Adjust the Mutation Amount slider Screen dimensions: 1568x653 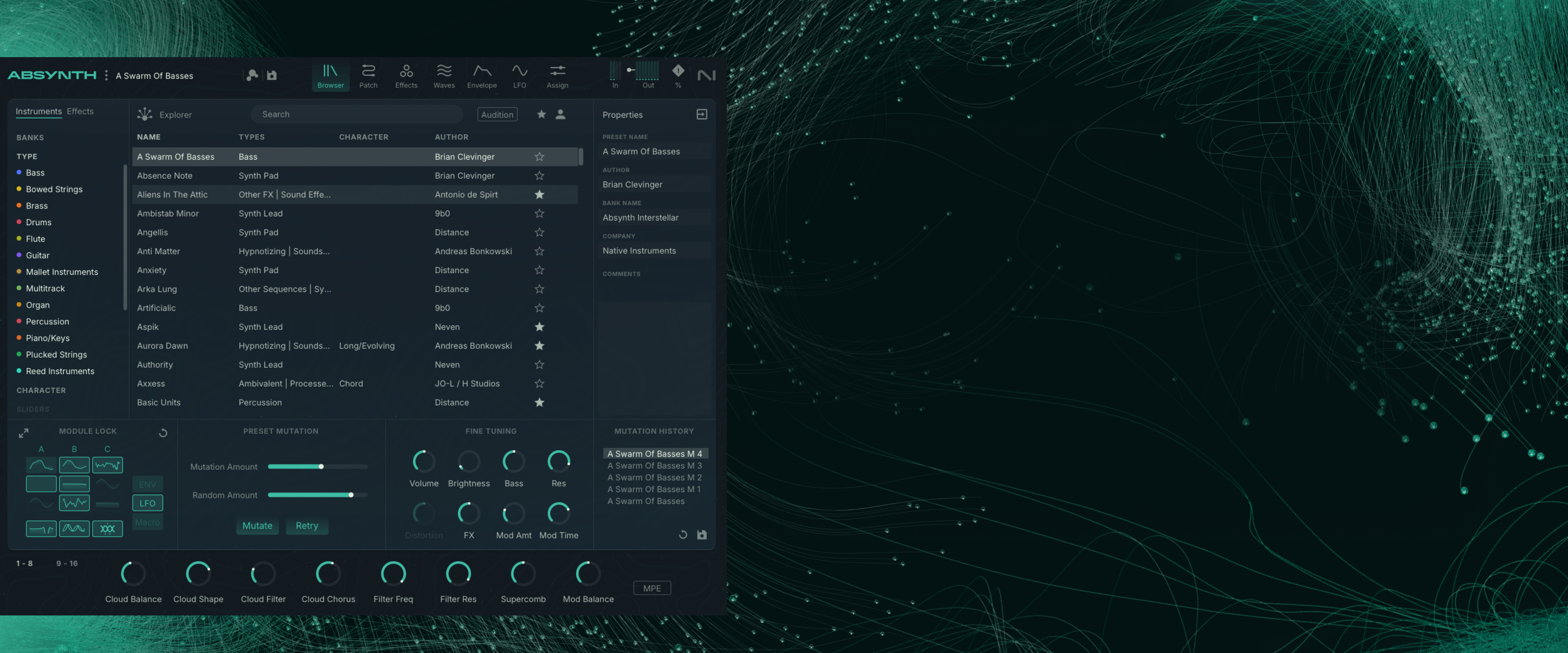click(x=321, y=467)
